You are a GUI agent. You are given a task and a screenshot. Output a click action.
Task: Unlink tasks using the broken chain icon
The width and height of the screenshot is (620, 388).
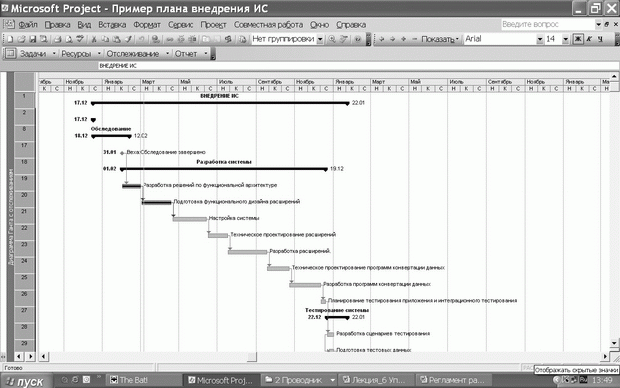181,39
